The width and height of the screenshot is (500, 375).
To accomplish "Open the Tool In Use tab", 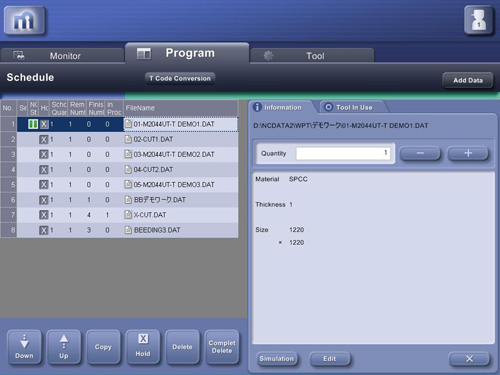I will click(353, 107).
